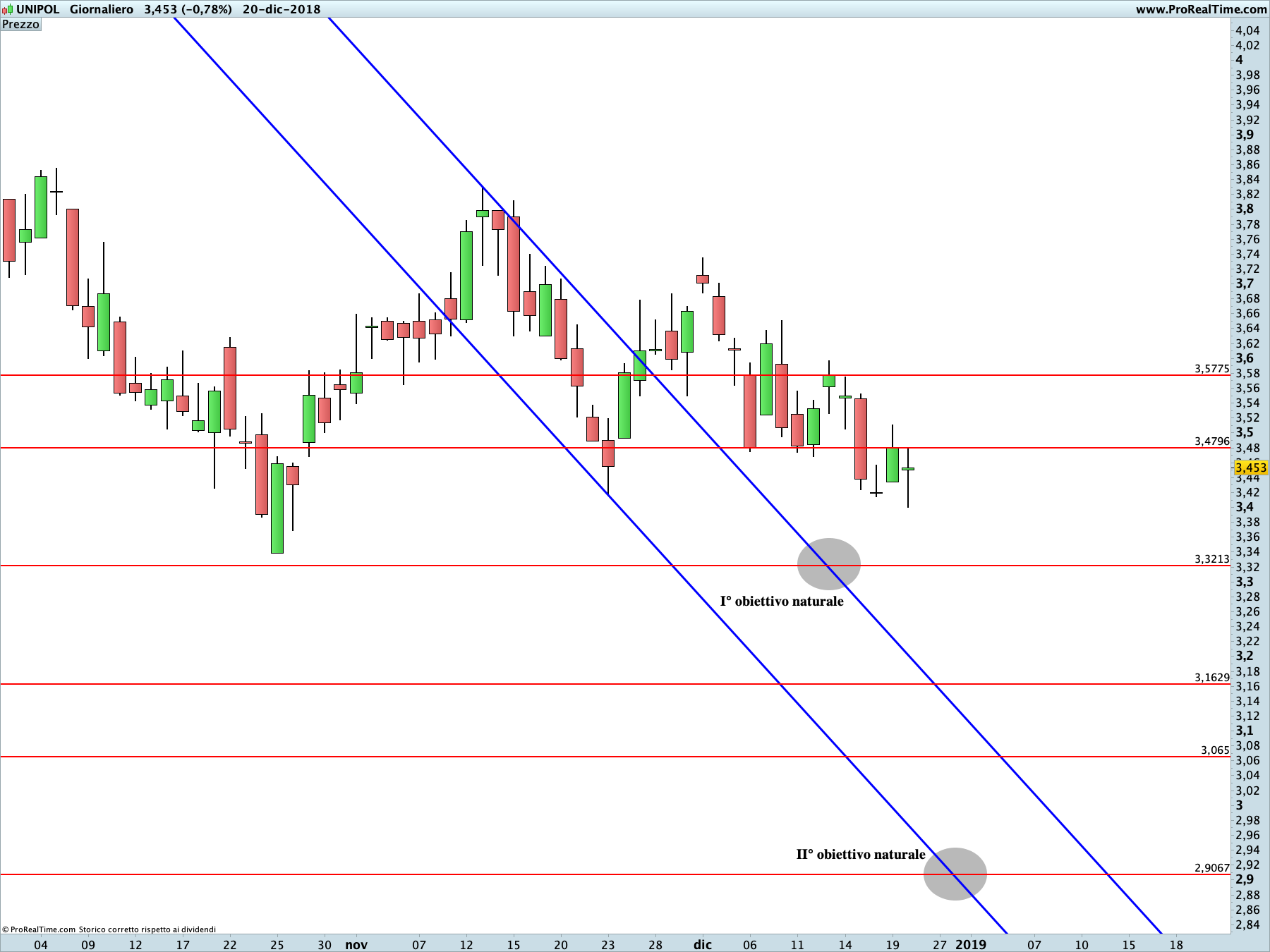Select the 2,9067 horizontal level label
Viewport: 1270px width, 952px height.
click(1212, 867)
